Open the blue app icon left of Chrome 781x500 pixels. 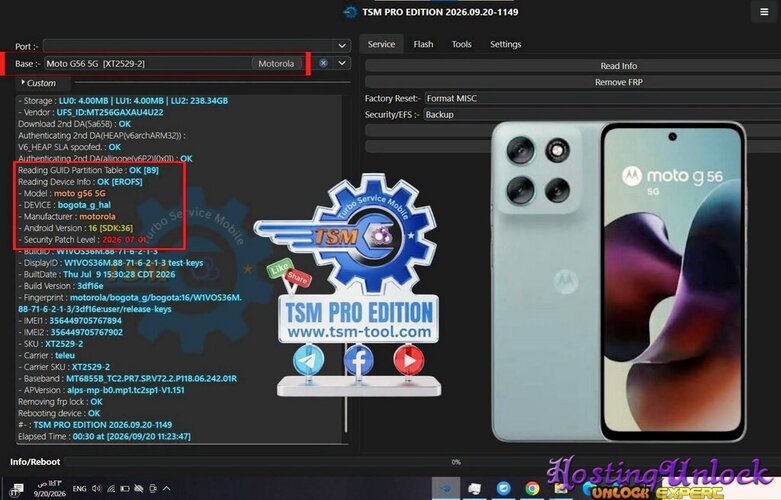click(x=504, y=489)
